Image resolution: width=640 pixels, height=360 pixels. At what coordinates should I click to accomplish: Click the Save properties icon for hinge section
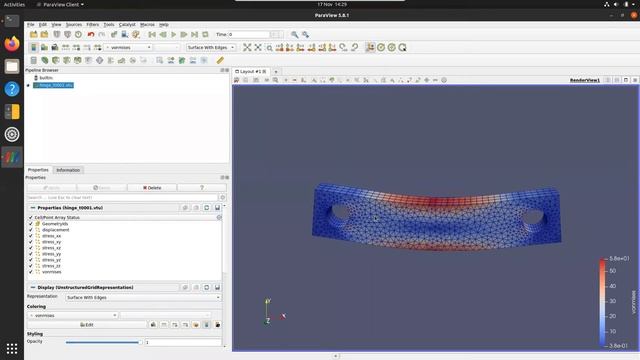pos(217,208)
